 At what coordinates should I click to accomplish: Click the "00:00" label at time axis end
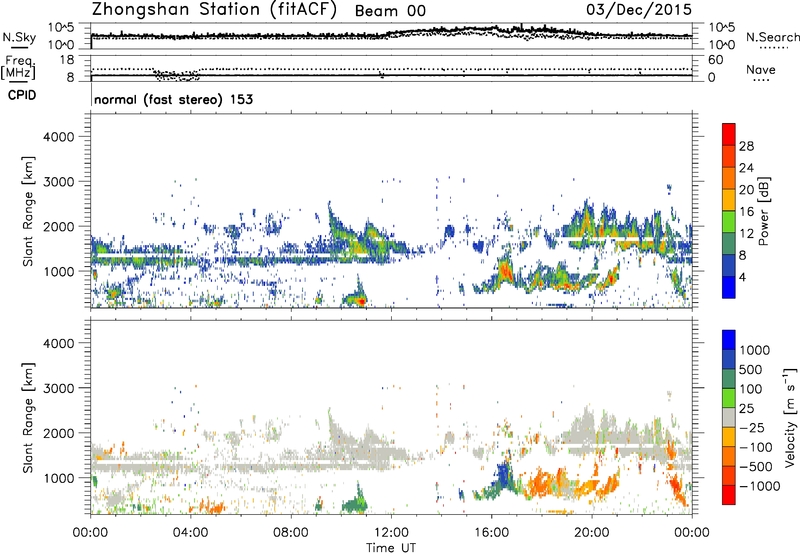[692, 533]
